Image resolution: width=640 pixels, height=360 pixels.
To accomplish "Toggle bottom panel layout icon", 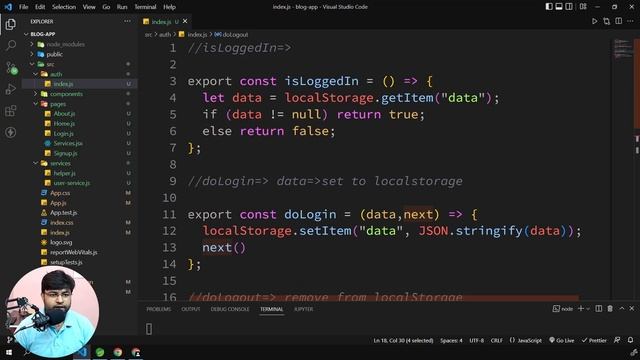I will (559, 7).
